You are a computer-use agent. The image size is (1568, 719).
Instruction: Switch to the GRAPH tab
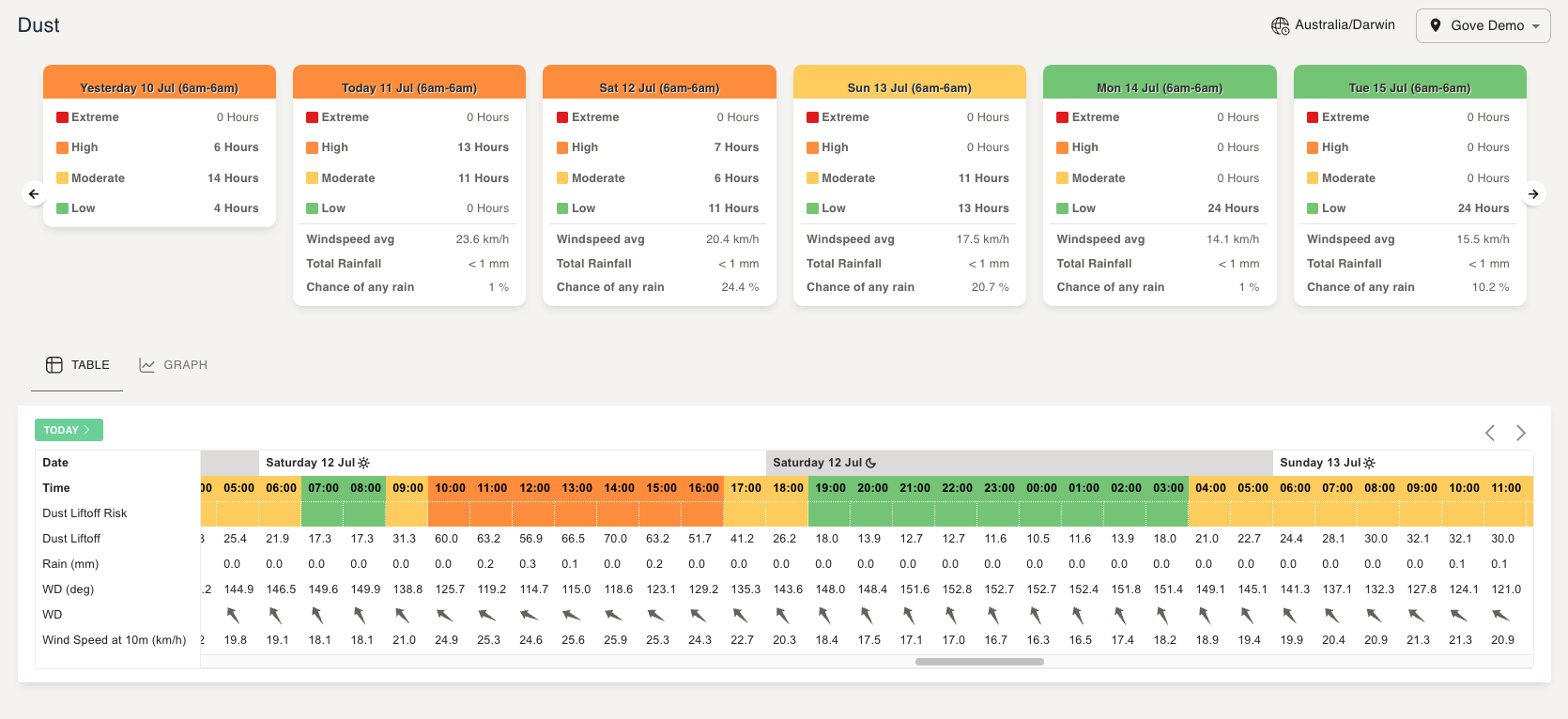point(174,365)
